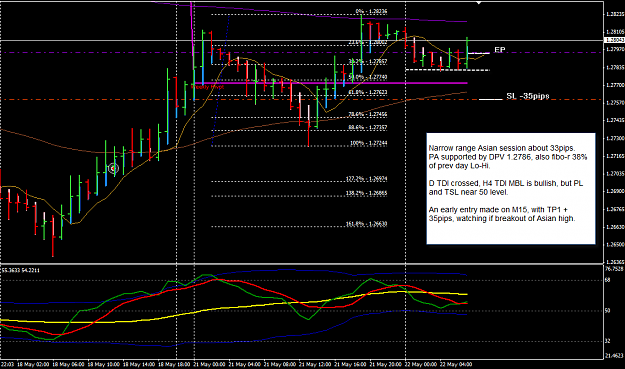
Task: Click the 18 May 06:00 time label
Action: coord(69,365)
